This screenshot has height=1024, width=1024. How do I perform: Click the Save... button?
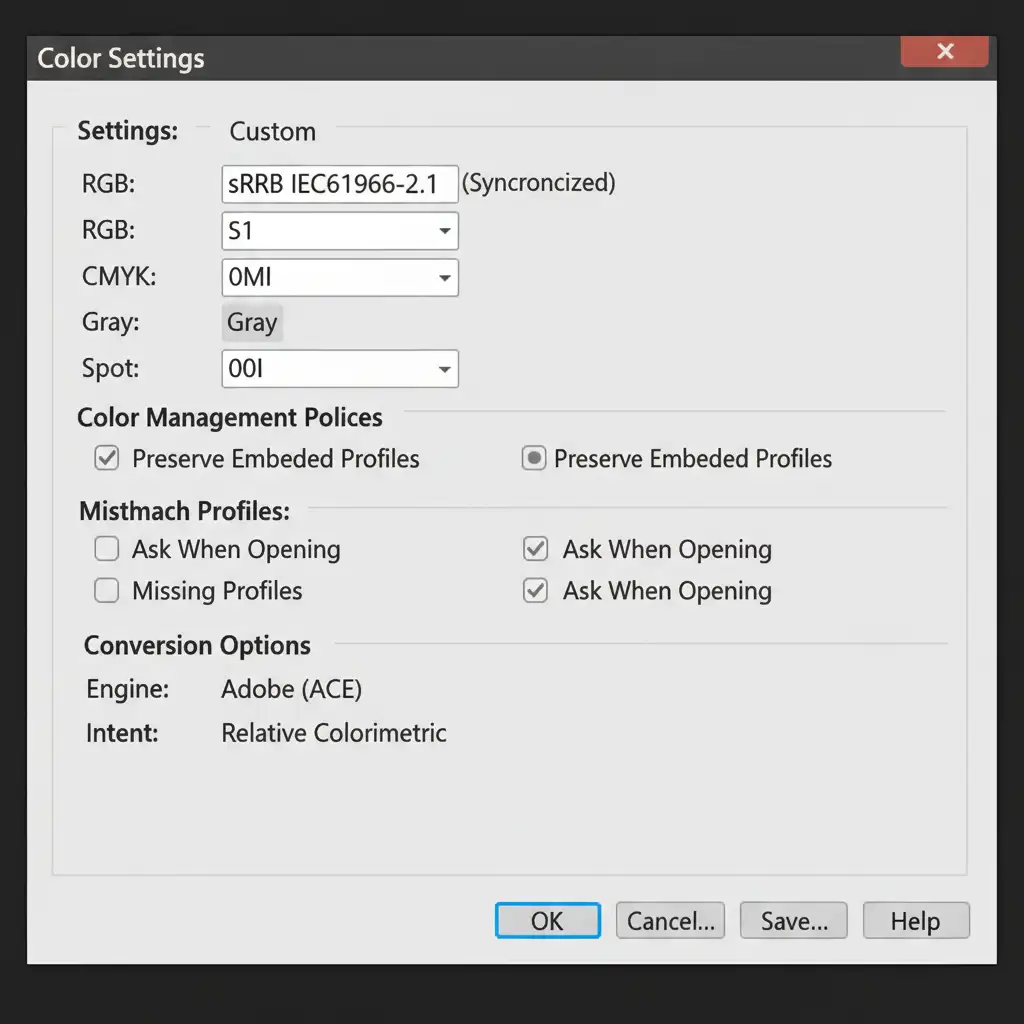pos(793,921)
